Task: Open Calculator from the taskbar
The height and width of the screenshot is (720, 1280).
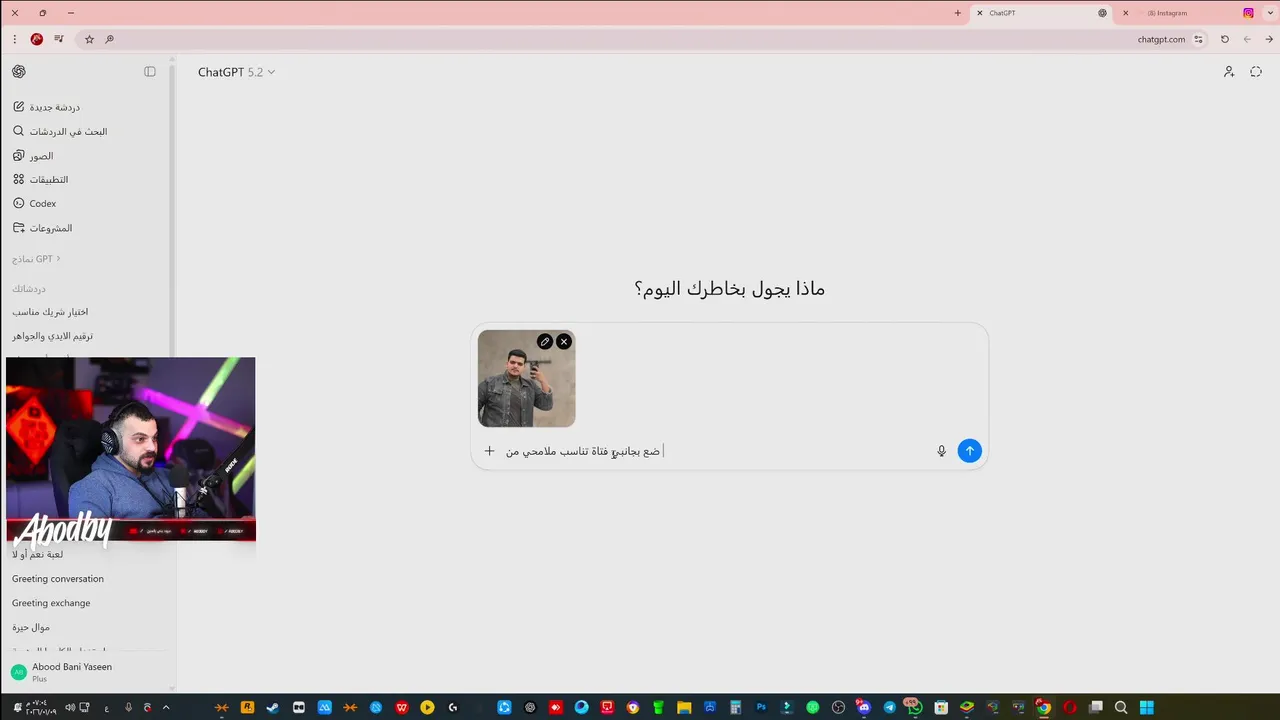Action: click(x=735, y=707)
